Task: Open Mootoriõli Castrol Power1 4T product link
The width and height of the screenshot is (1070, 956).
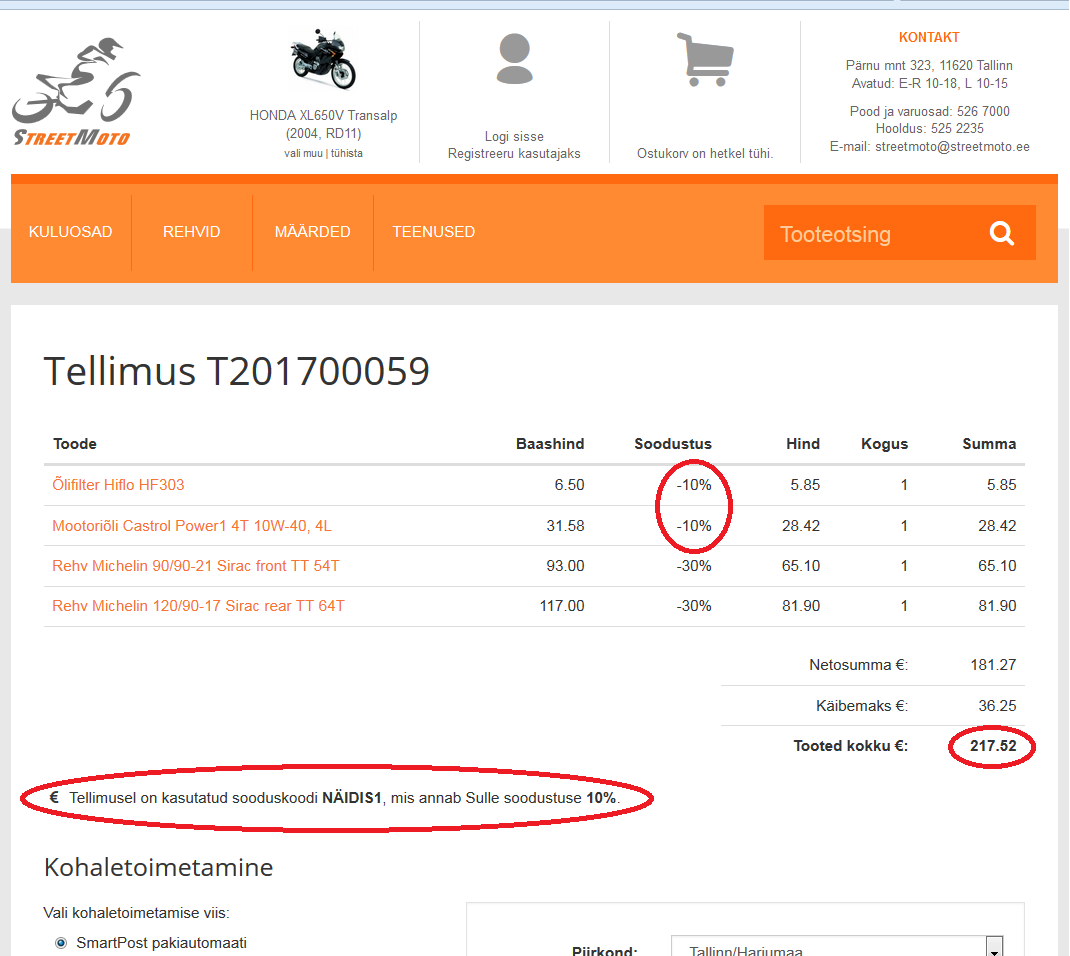Action: pyautogui.click(x=192, y=526)
